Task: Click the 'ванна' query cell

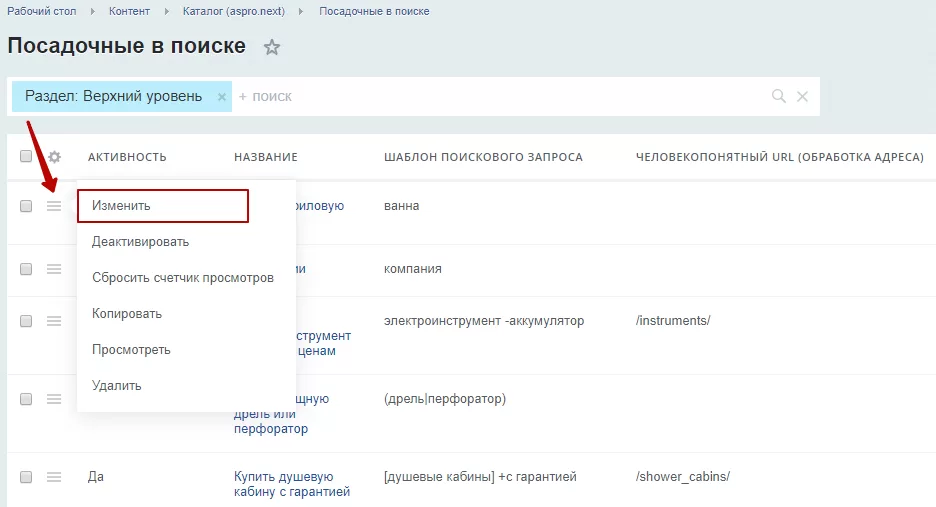Action: coord(401,205)
